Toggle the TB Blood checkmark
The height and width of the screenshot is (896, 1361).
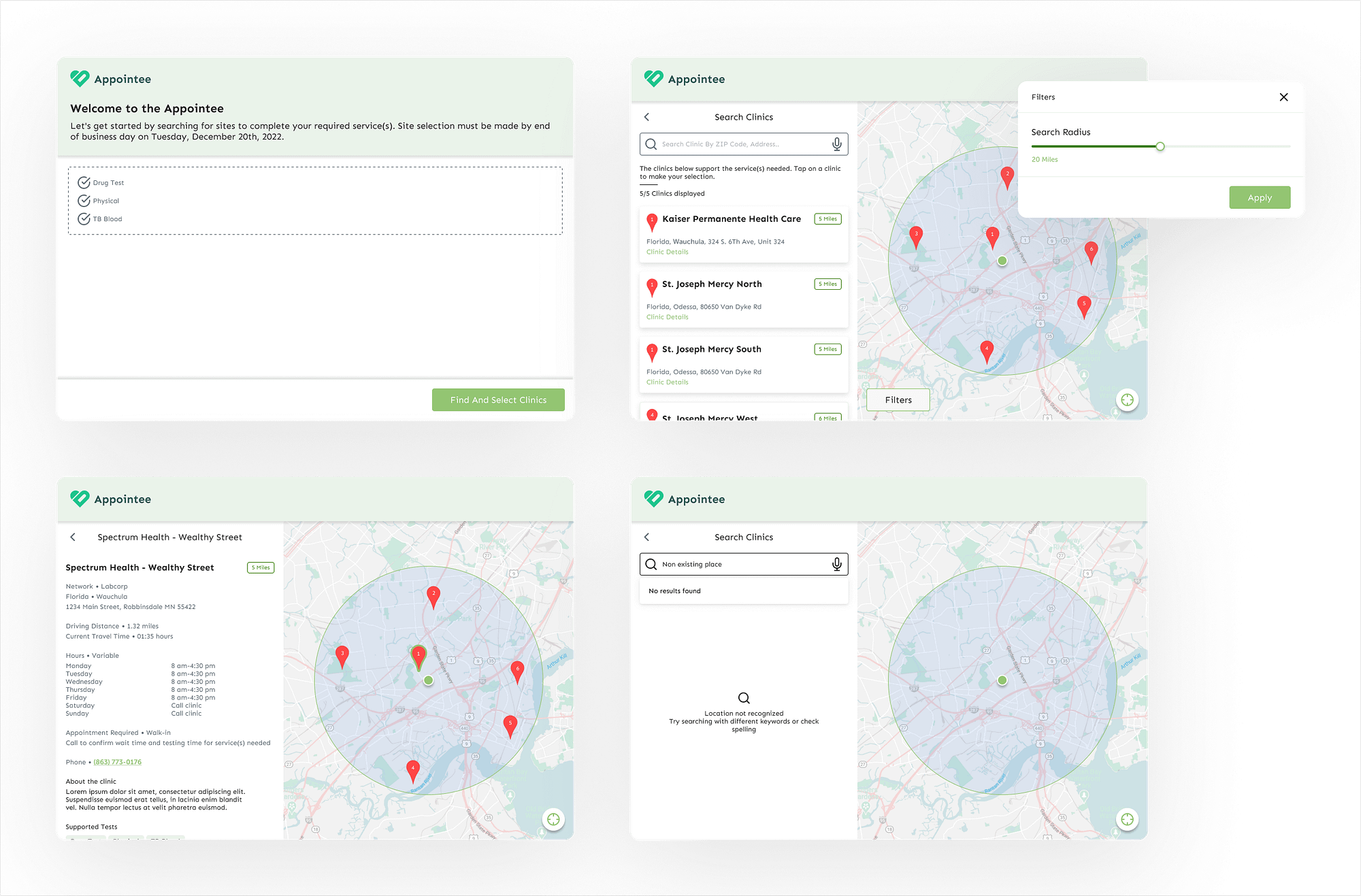(x=84, y=219)
